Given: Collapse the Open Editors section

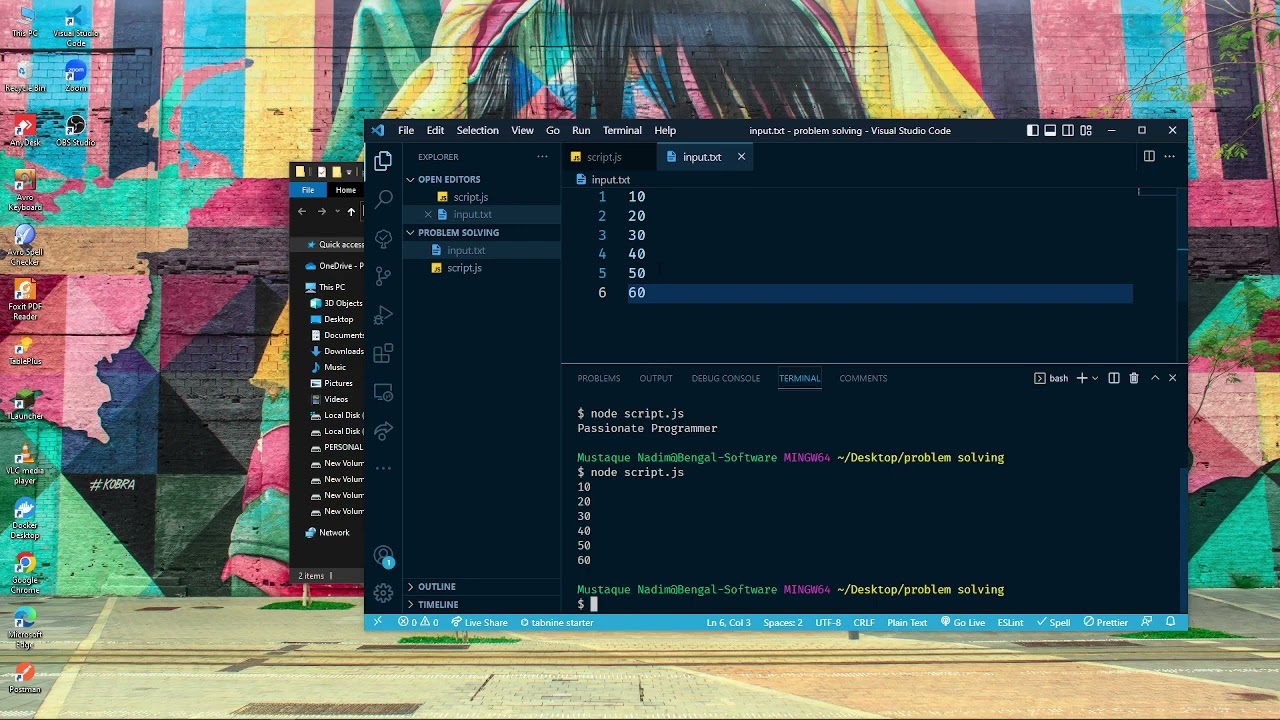Looking at the screenshot, I should coord(482,179).
